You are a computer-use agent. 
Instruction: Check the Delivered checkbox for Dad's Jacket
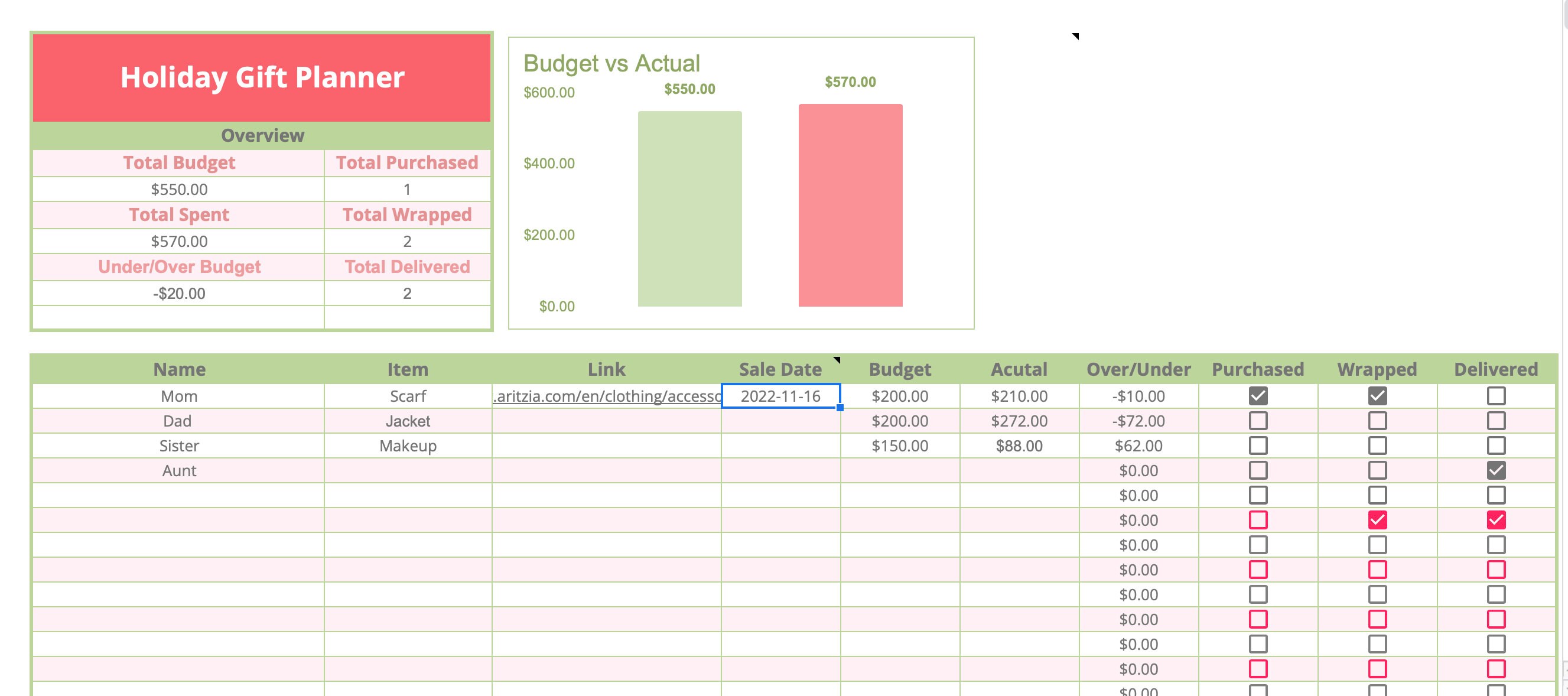1496,420
